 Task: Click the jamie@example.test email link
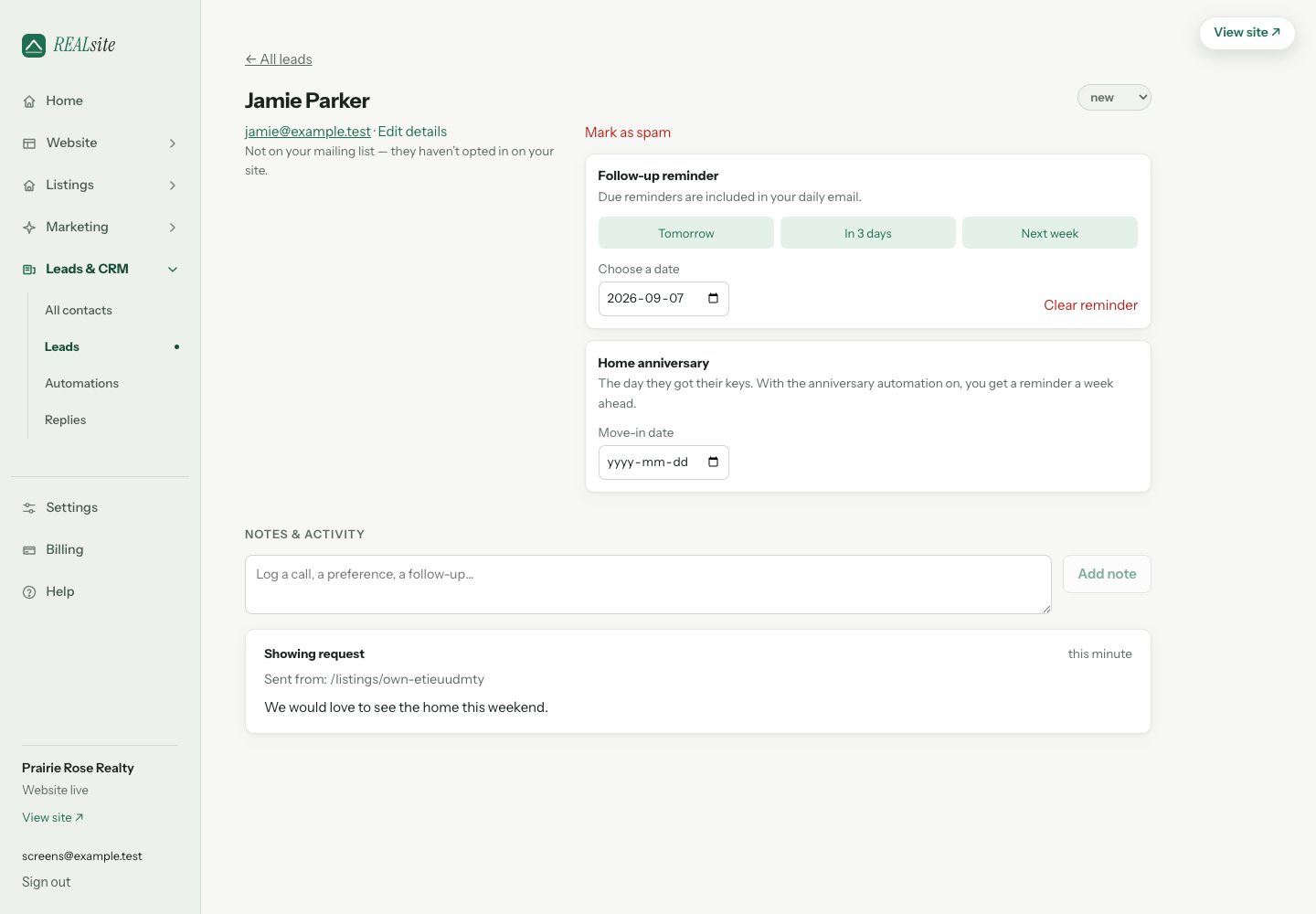coord(308,132)
